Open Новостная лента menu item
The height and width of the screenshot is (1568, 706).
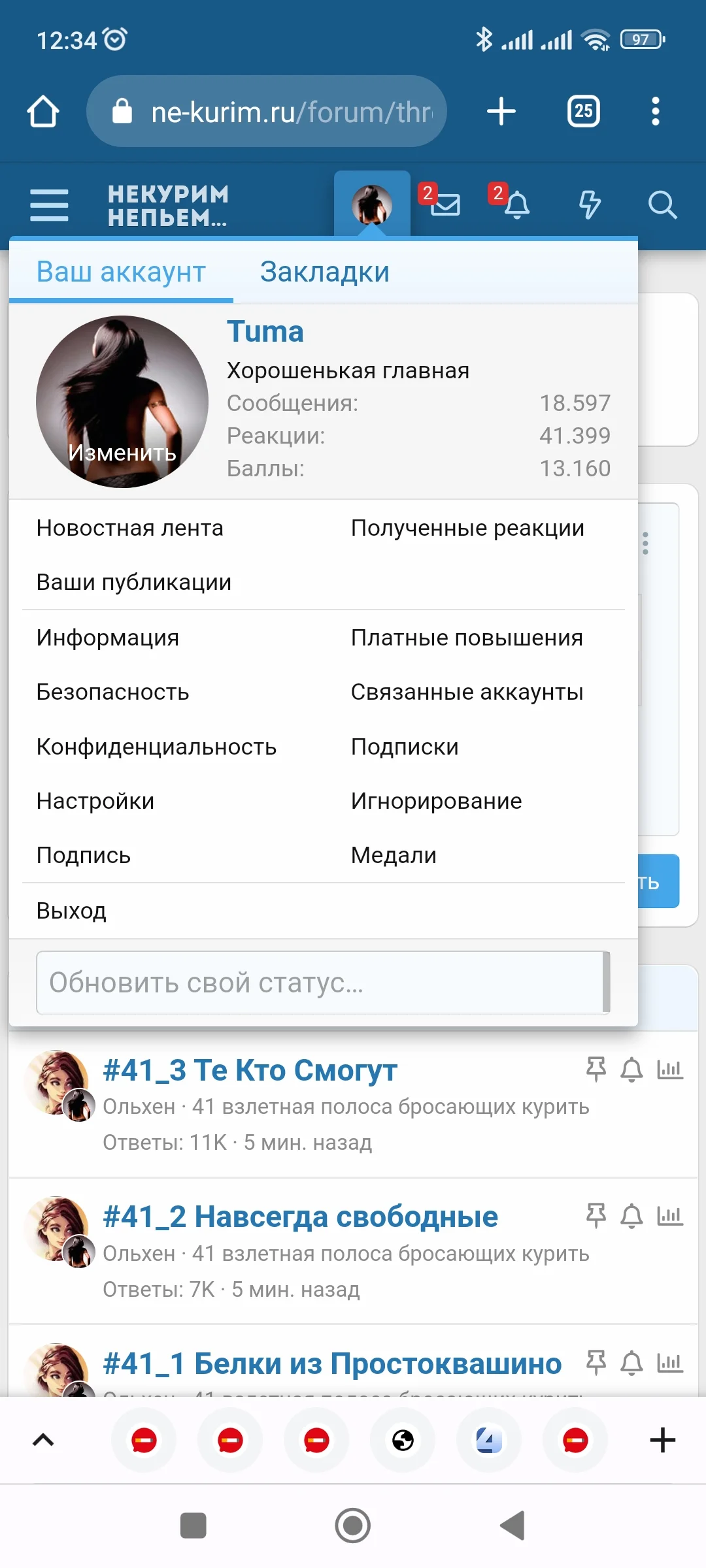130,528
